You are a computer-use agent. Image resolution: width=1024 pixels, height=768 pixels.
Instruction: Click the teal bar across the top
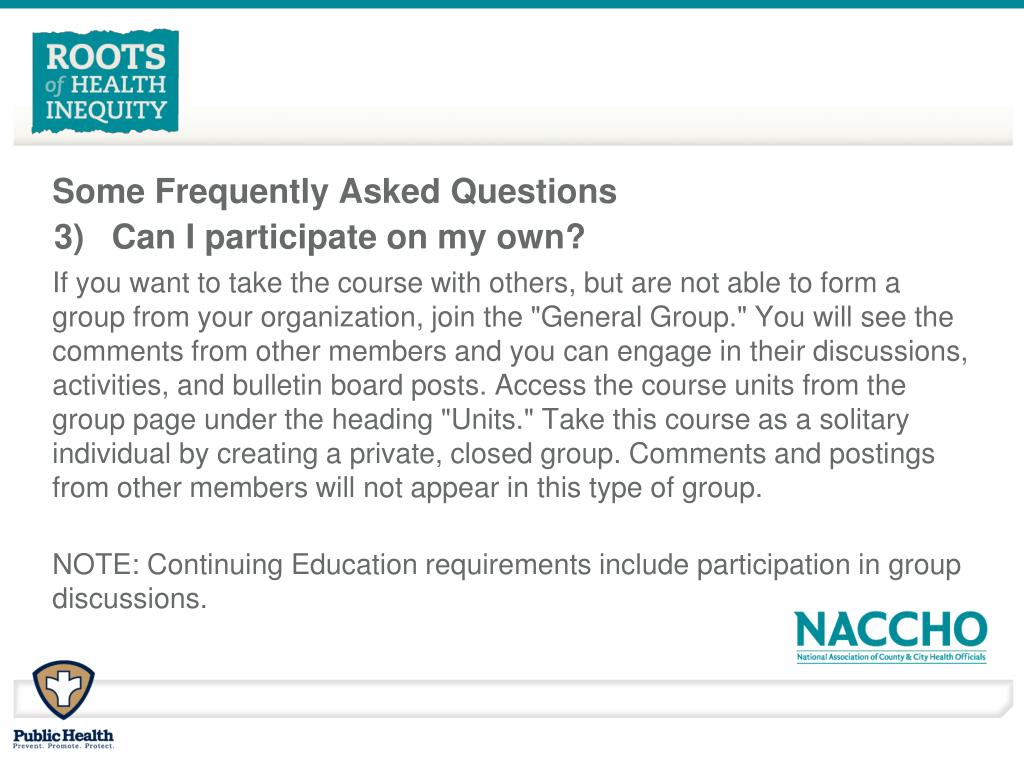pos(512,4)
